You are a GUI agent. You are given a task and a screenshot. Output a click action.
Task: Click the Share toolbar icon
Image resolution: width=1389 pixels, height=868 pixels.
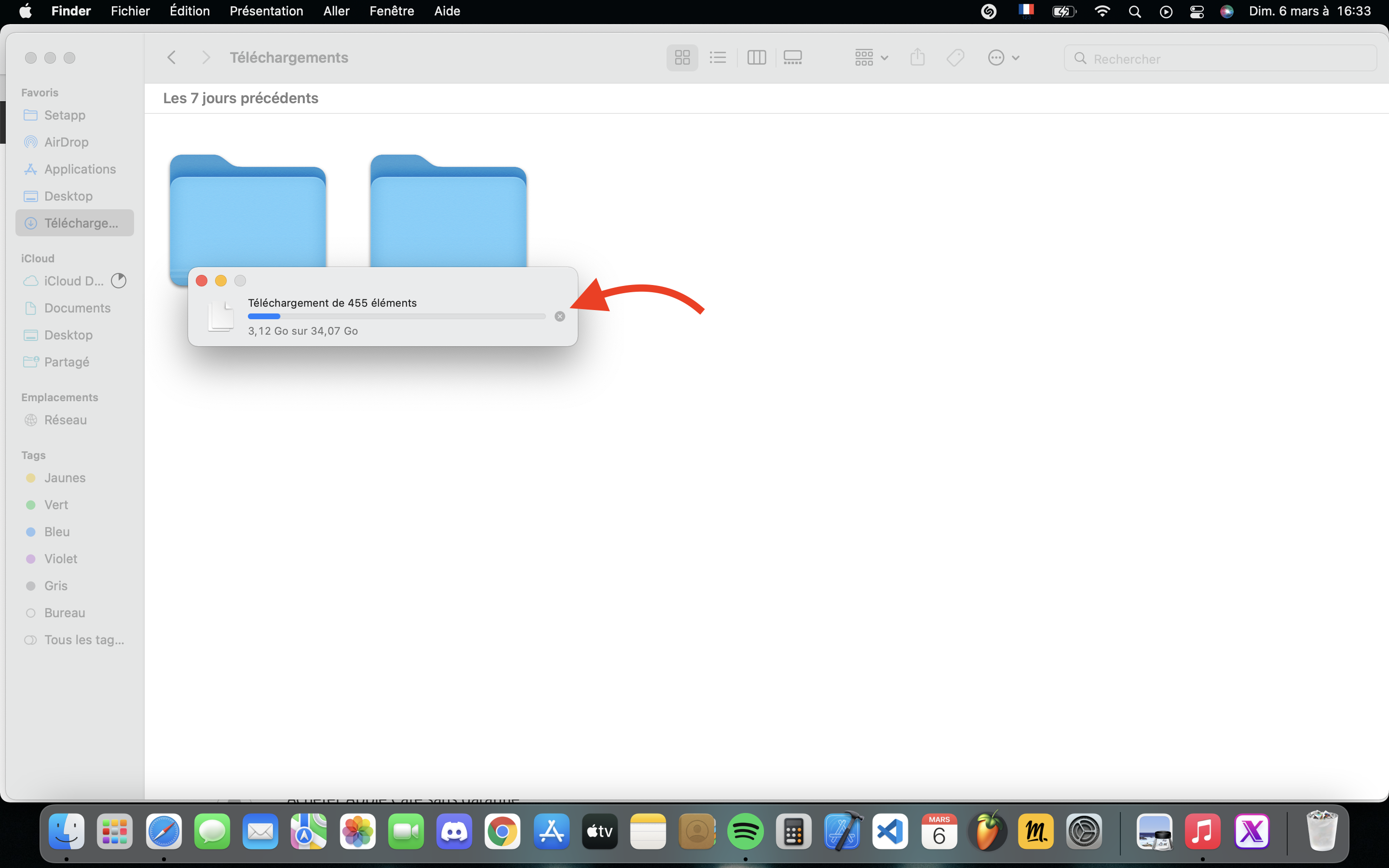(x=917, y=57)
